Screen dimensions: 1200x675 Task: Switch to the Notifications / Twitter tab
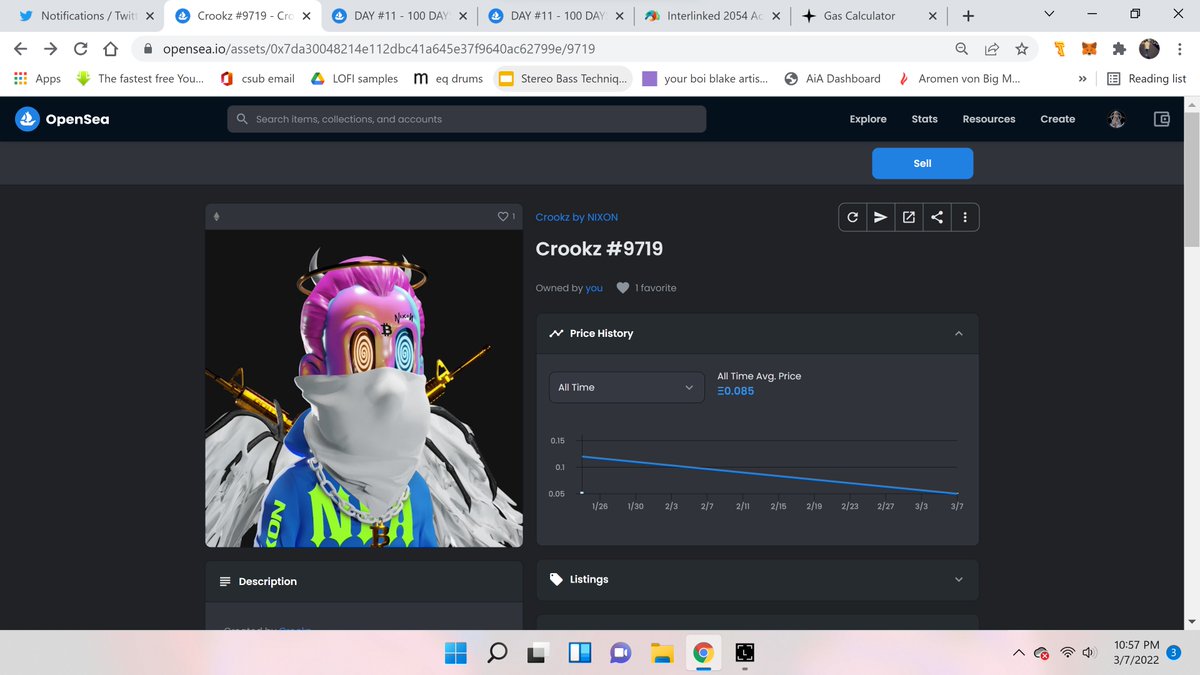(88, 16)
